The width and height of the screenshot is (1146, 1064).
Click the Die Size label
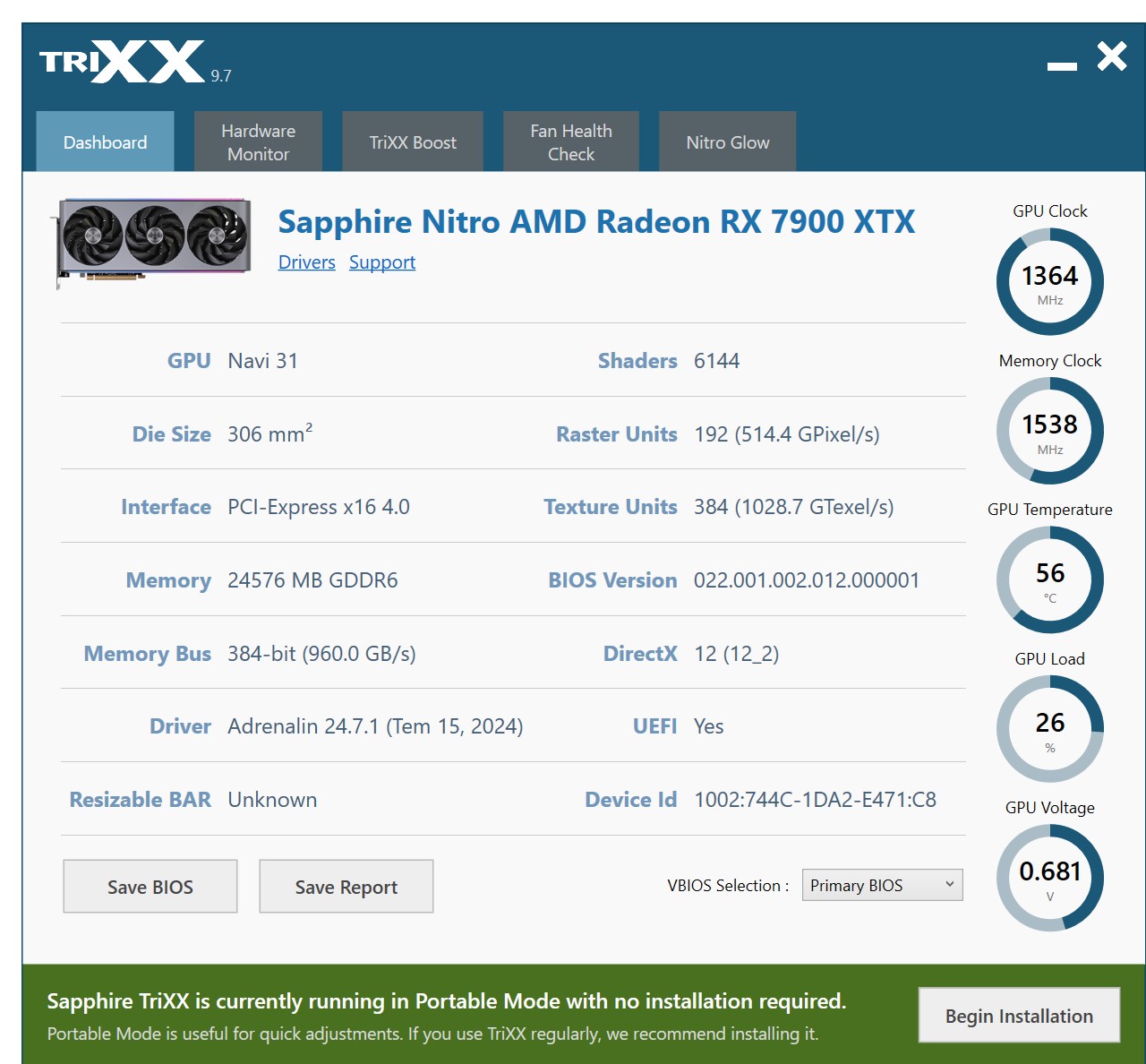[x=172, y=434]
